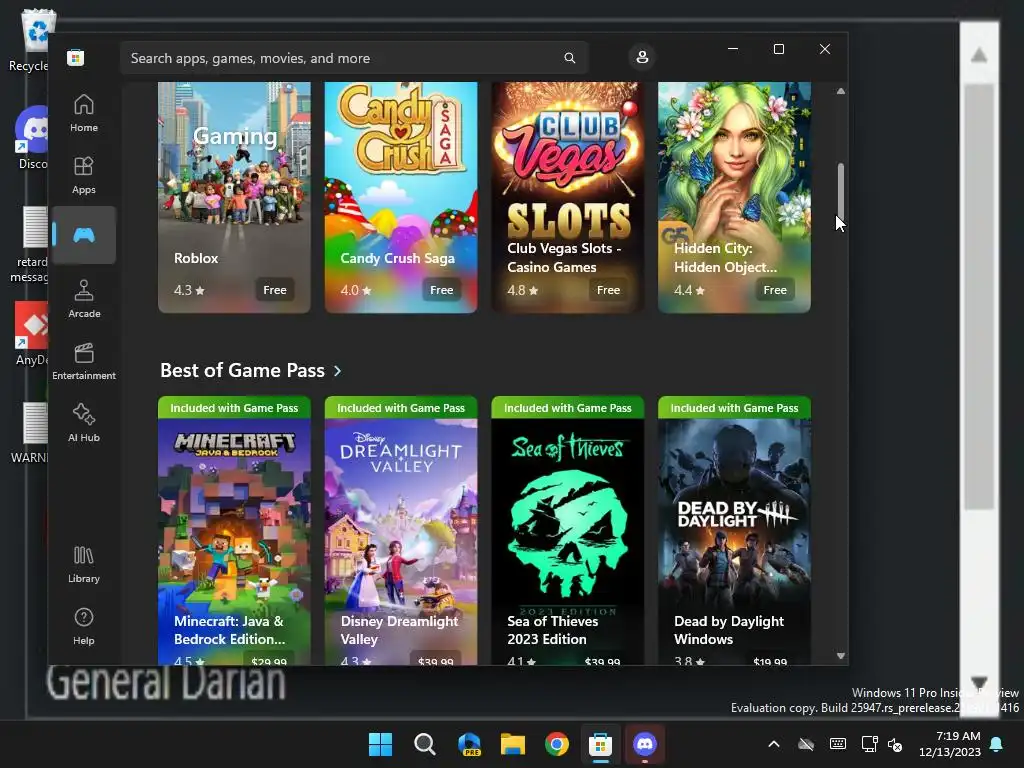Open the Arcade section in sidebar
1024x768 pixels.
pos(84,299)
